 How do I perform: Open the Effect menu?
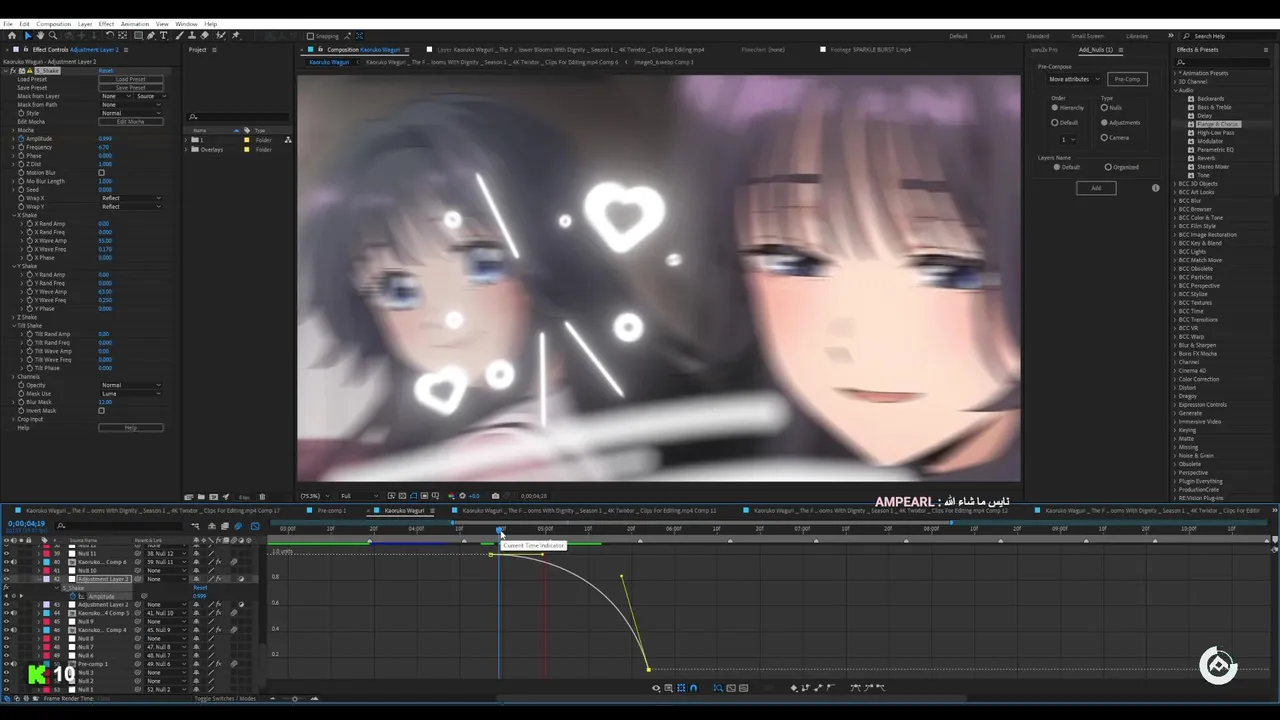click(106, 24)
